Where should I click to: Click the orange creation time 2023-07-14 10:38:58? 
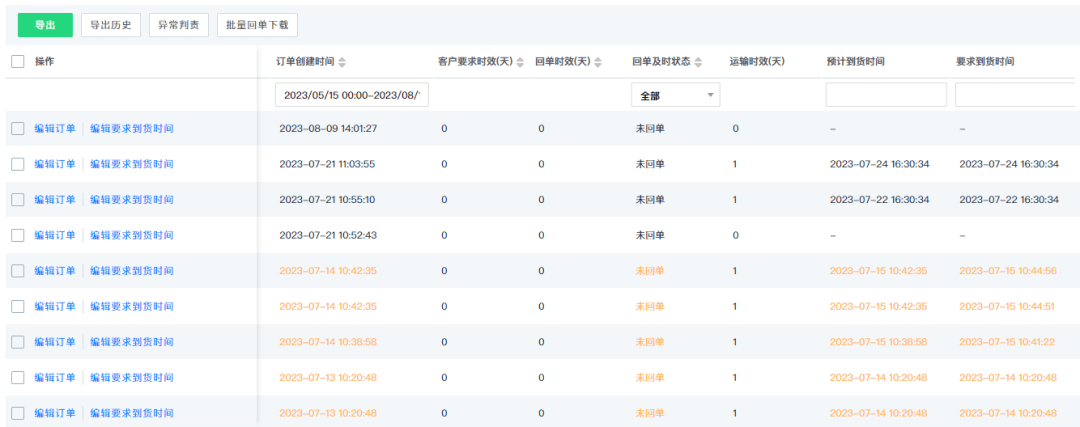328,342
